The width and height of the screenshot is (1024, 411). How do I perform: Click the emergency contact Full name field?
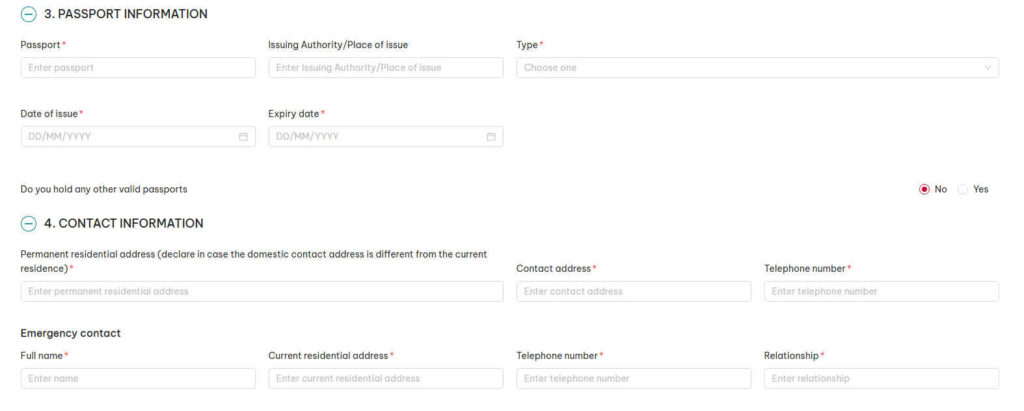[138, 379]
